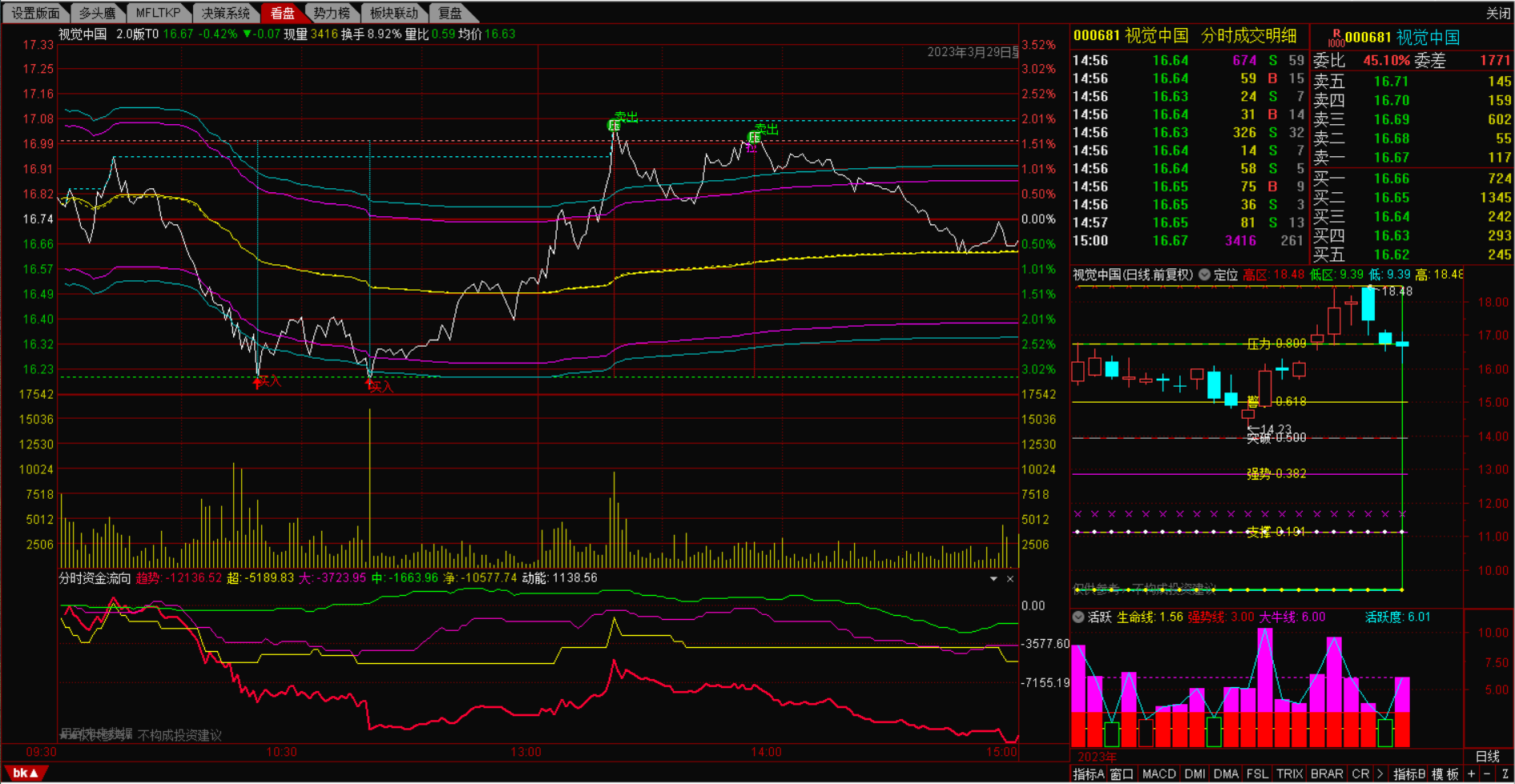Click the Z button beside zoom controls
The height and width of the screenshot is (784, 1515).
[1505, 774]
